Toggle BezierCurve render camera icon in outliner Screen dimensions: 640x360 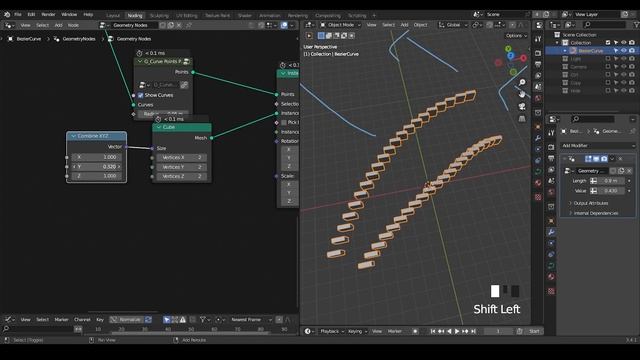click(632, 51)
